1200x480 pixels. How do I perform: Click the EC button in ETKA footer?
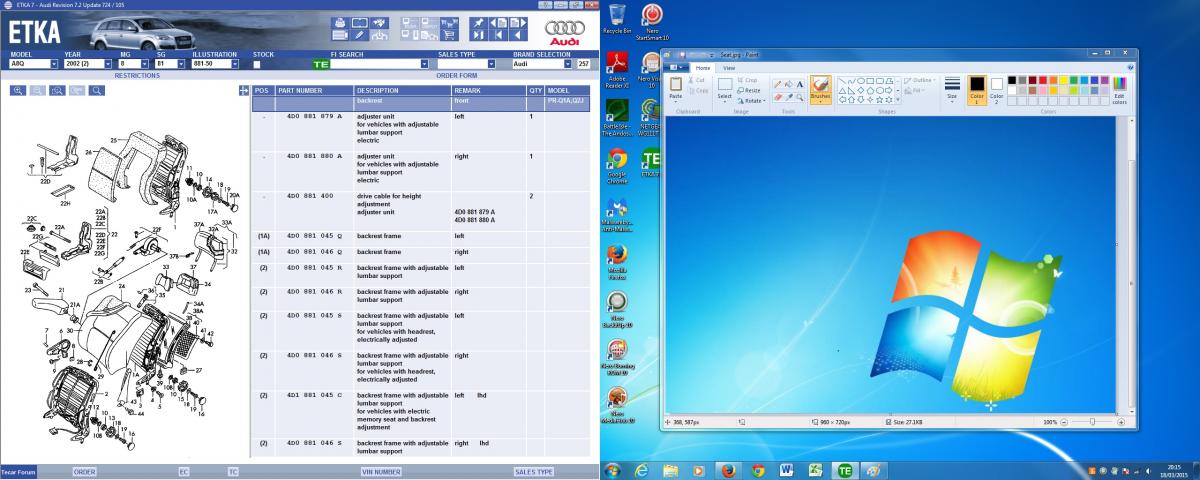(184, 471)
